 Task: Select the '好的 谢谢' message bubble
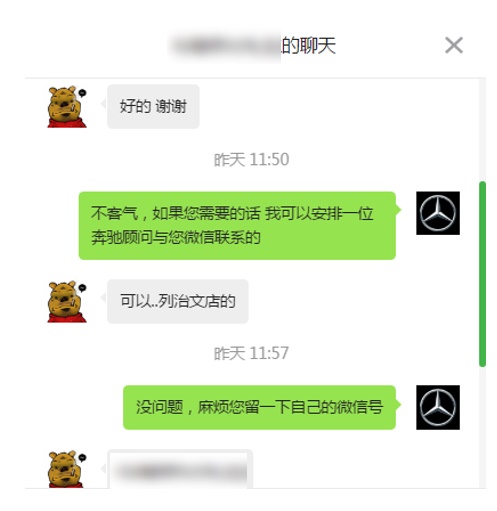tap(153, 106)
